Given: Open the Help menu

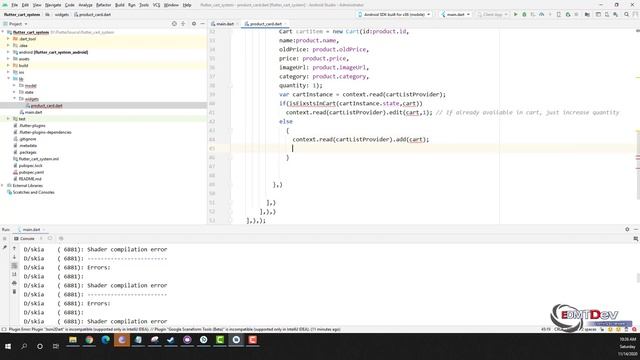Looking at the screenshot, I should click(187, 5).
